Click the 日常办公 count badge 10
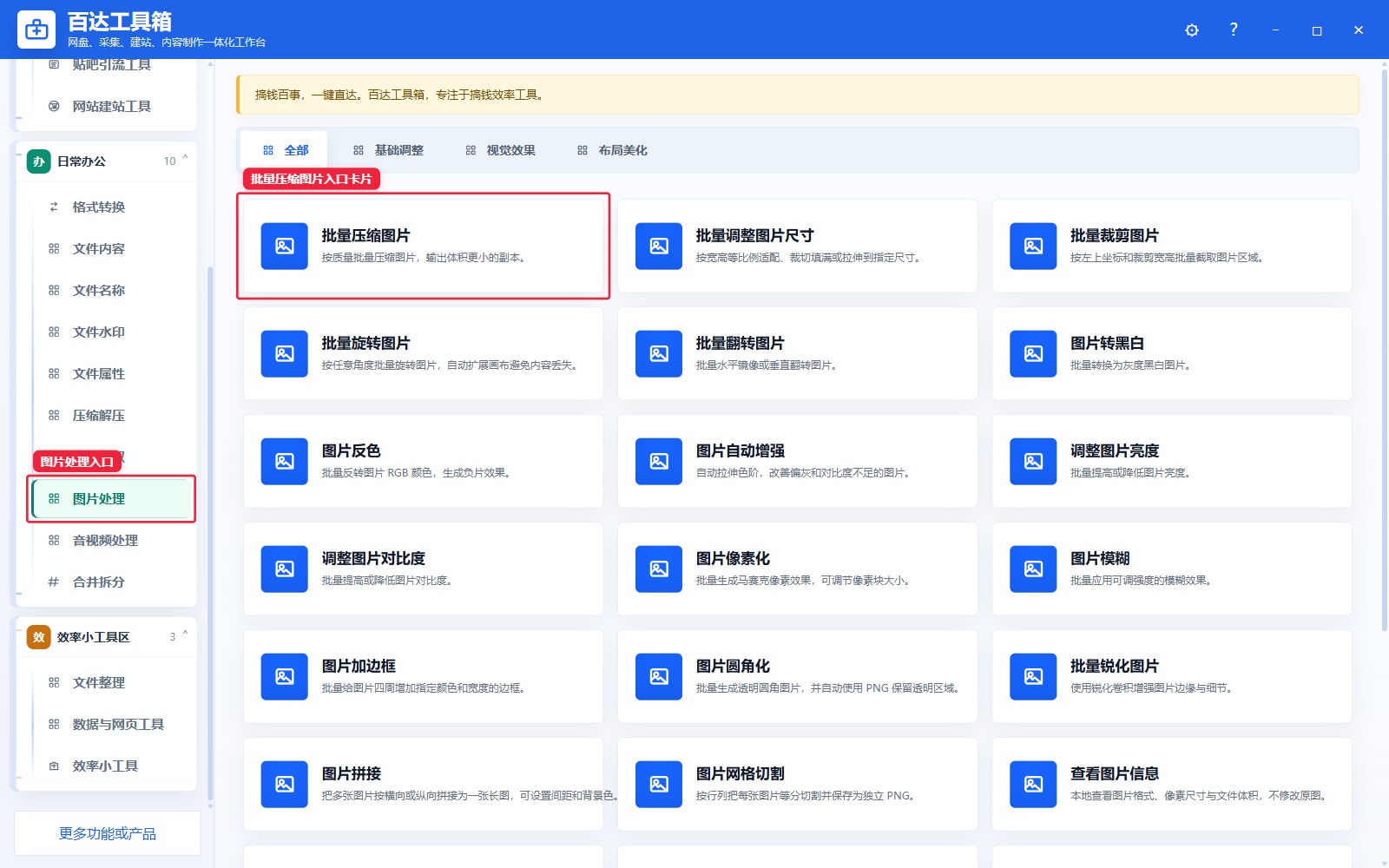Image resolution: width=1389 pixels, height=868 pixels. click(169, 161)
